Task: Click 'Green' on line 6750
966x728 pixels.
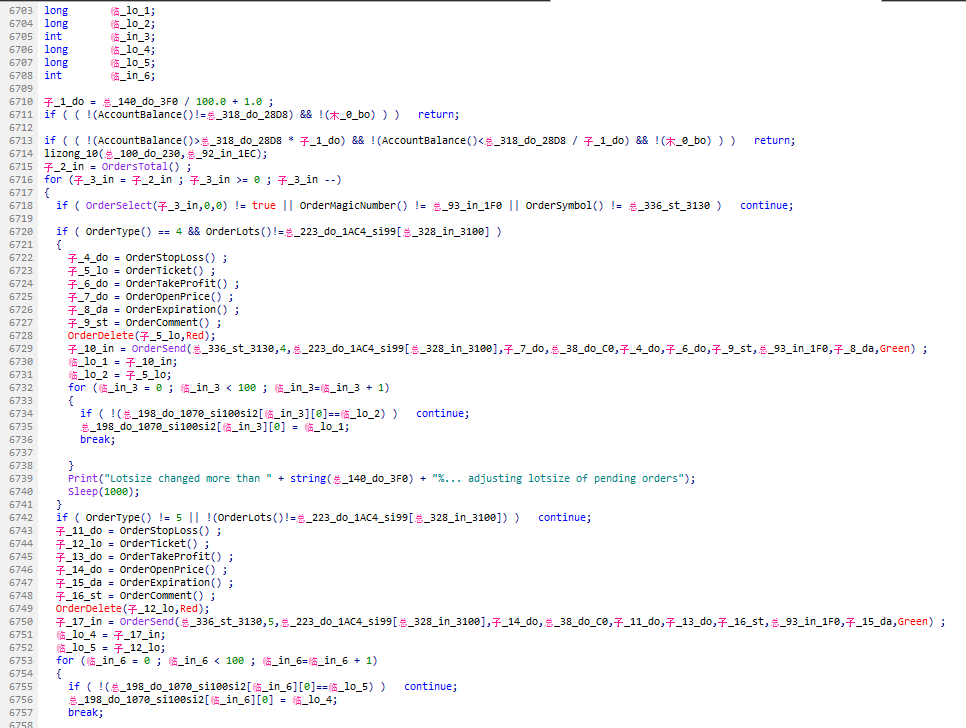Action: coord(912,621)
